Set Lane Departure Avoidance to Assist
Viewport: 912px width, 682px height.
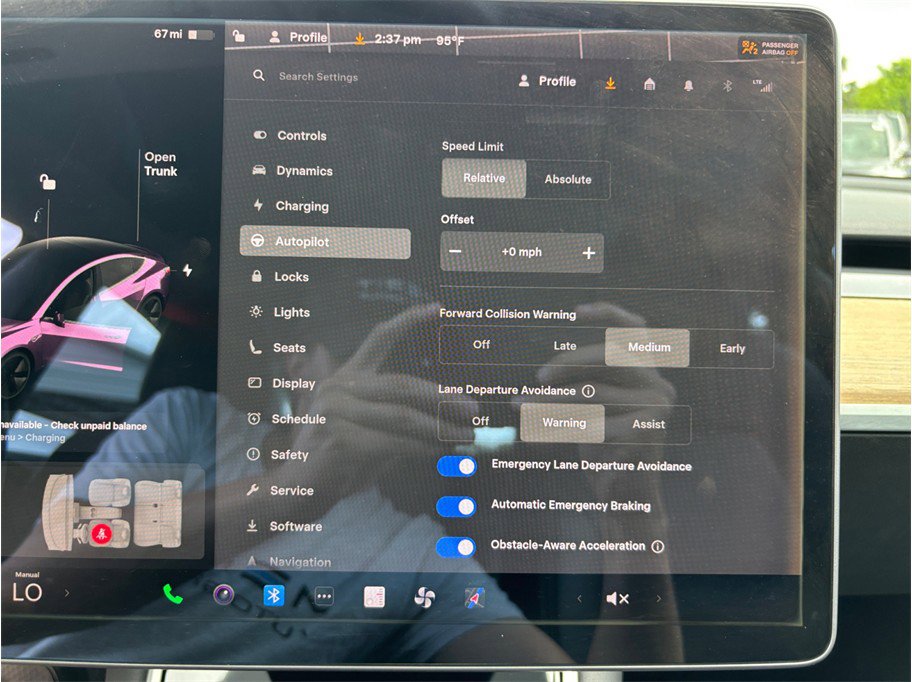(648, 424)
